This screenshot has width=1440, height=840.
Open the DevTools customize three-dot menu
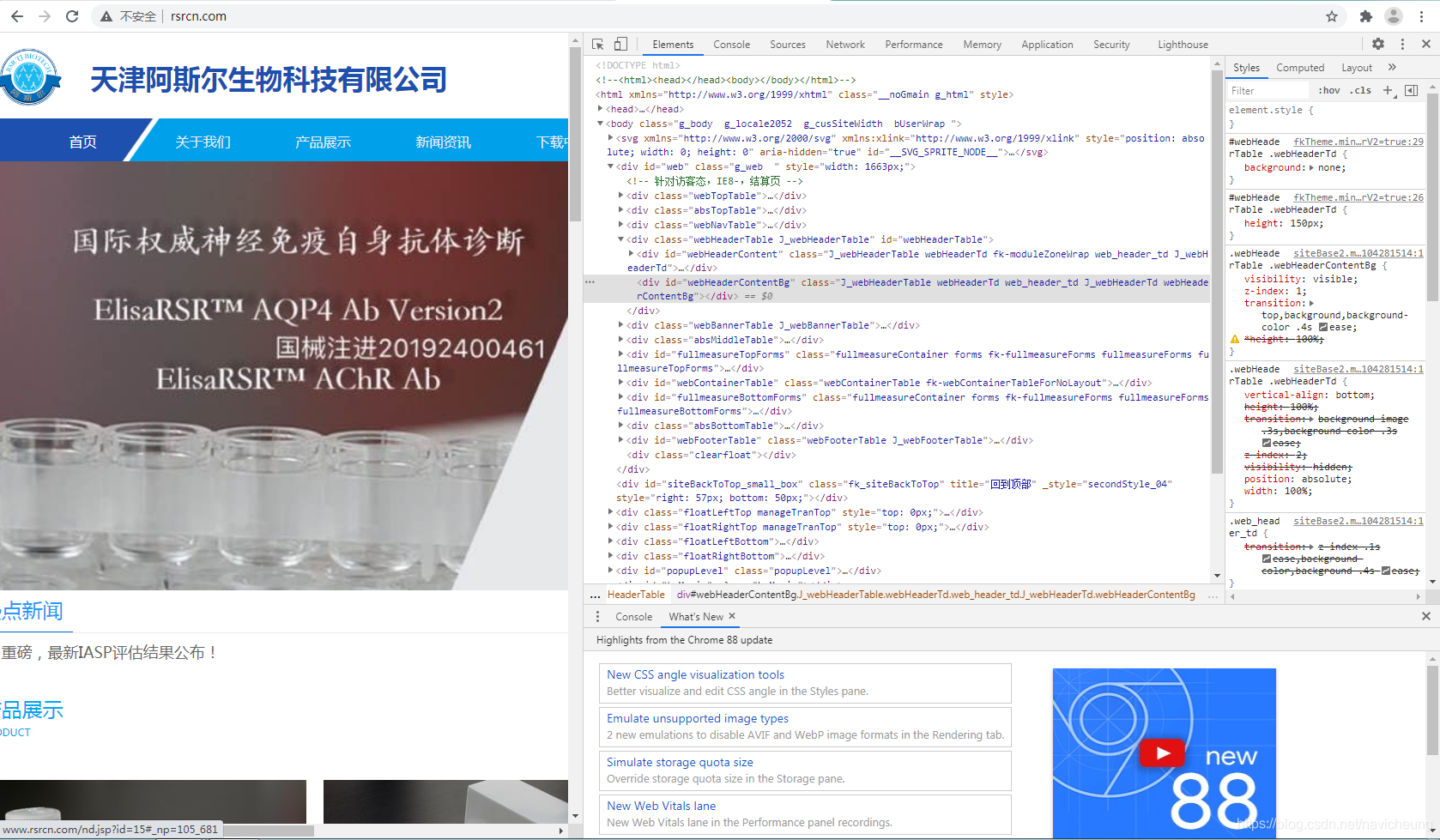tap(1403, 44)
